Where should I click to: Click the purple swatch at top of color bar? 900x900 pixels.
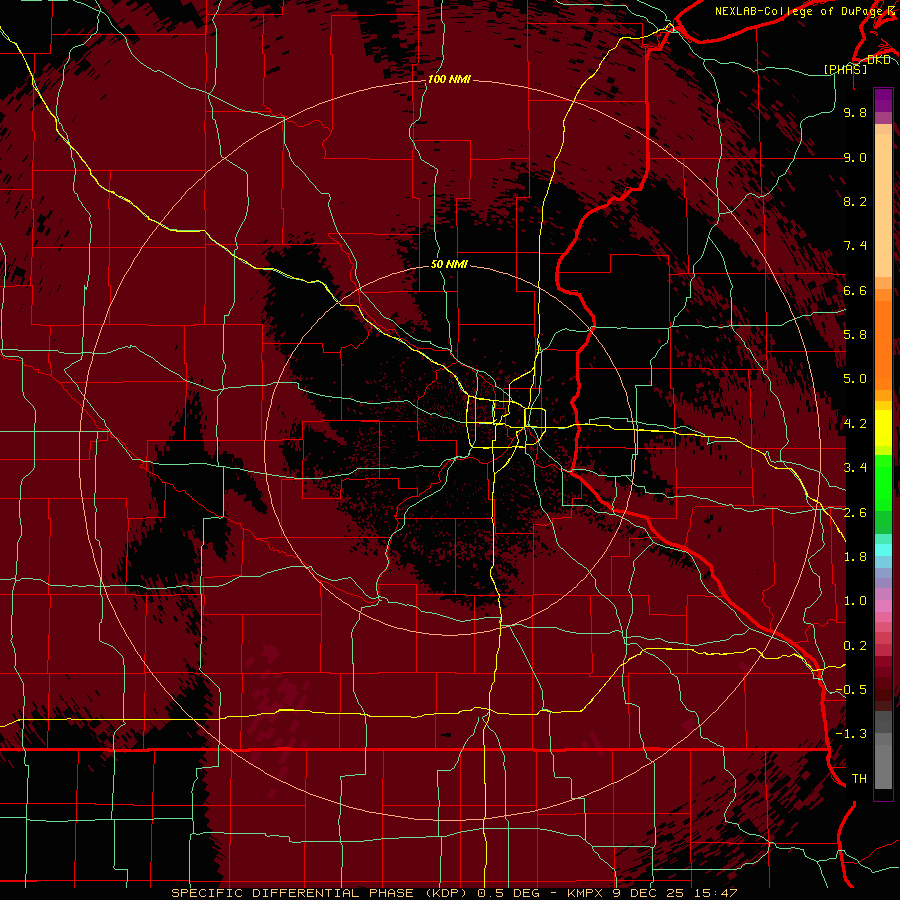tap(883, 100)
